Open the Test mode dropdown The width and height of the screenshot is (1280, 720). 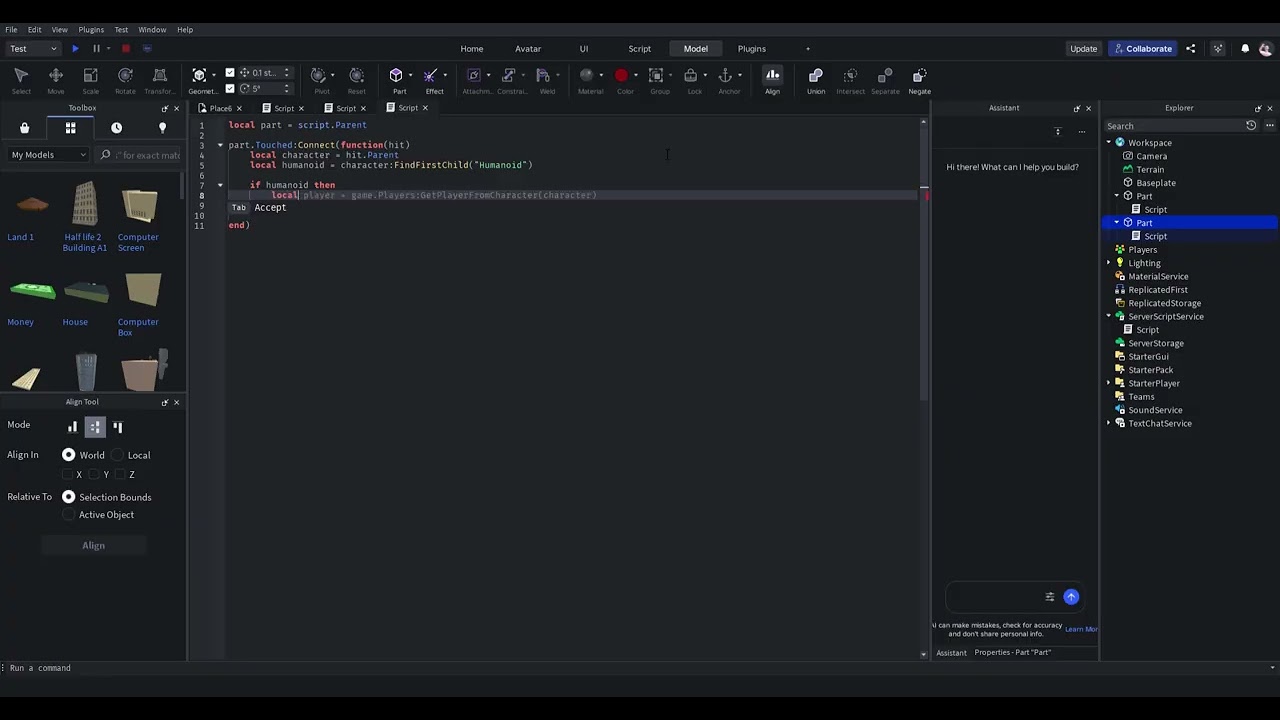coord(33,48)
